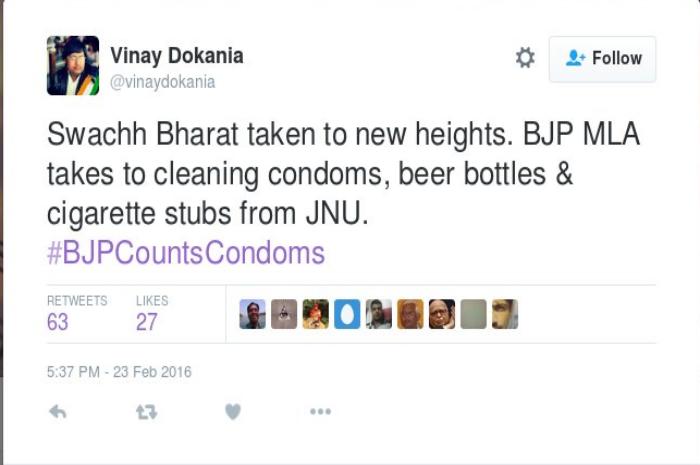The image size is (700, 465).
Task: Open the @vinaydokania handle link
Action: [162, 82]
